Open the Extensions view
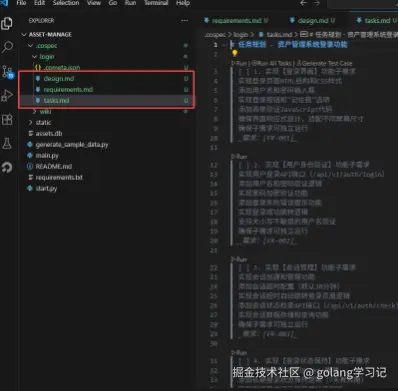Viewport: 398px width, 391px height. [x=7, y=119]
